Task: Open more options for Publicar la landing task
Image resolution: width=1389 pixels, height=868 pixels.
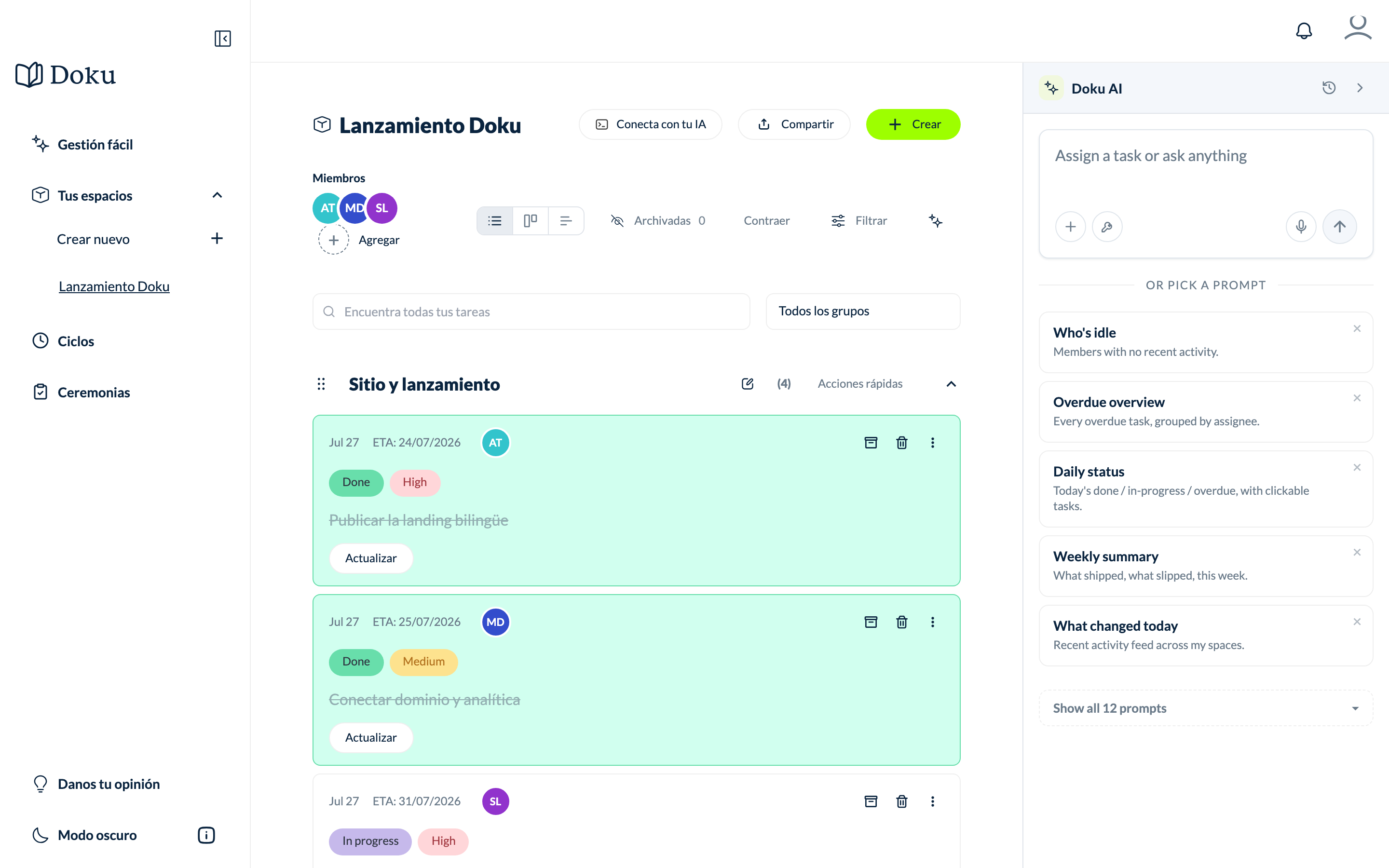Action: (932, 443)
